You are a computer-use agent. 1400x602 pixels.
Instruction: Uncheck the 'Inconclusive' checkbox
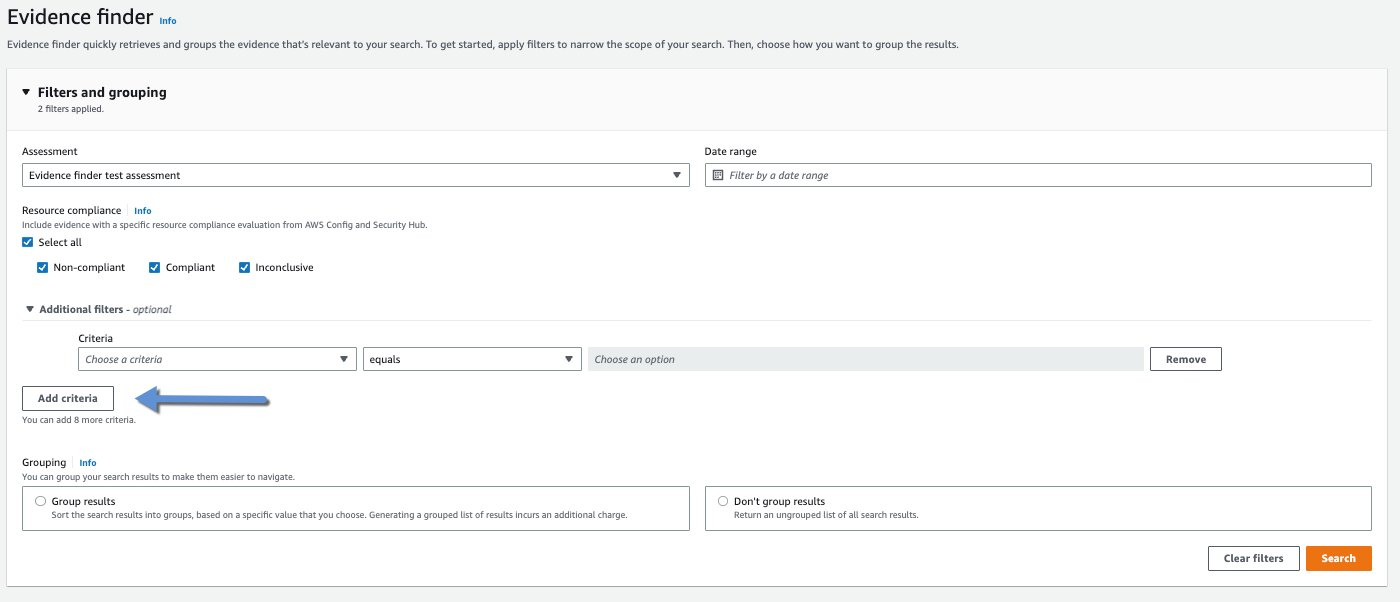[244, 267]
